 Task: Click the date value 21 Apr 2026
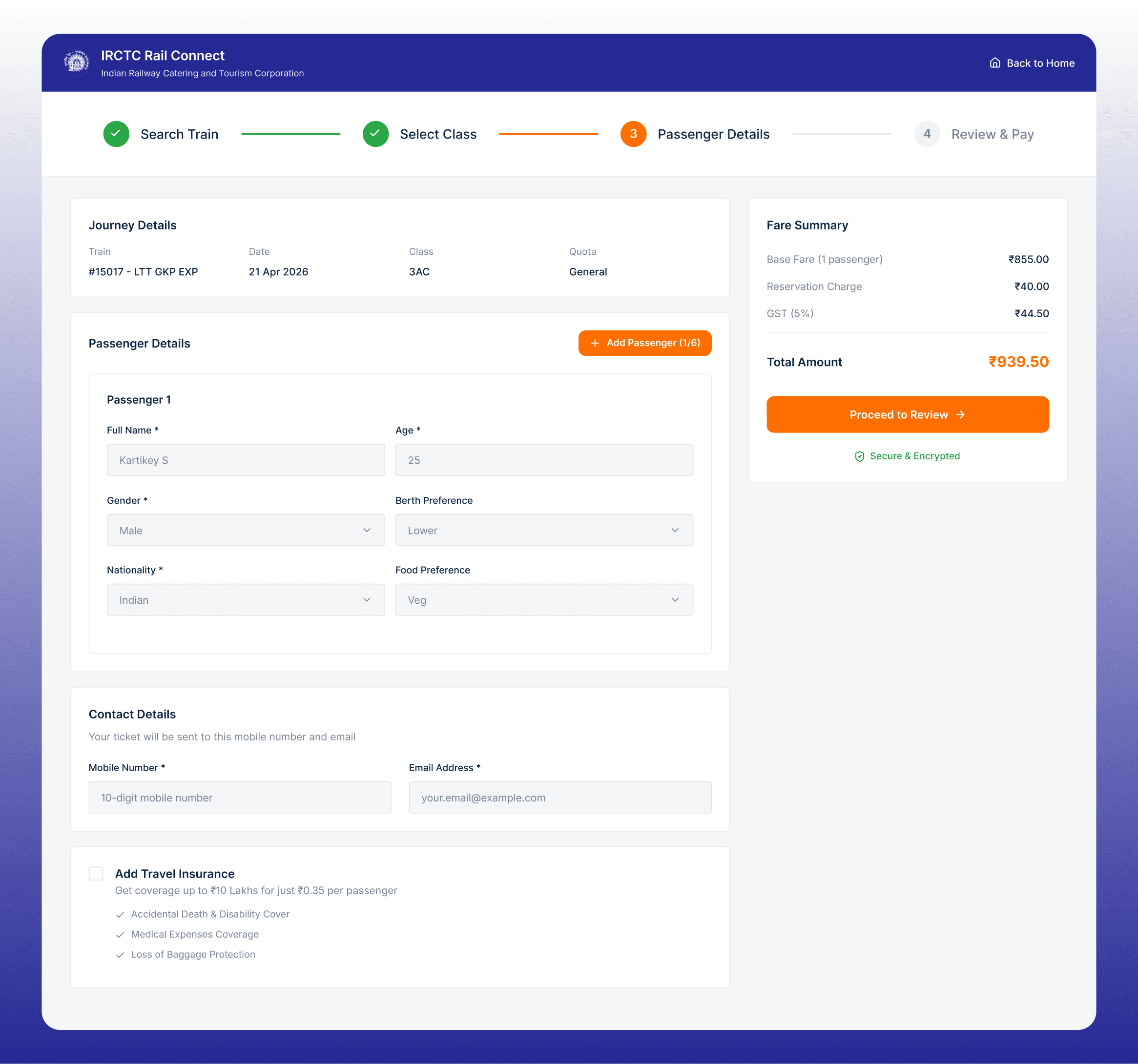pyautogui.click(x=278, y=272)
